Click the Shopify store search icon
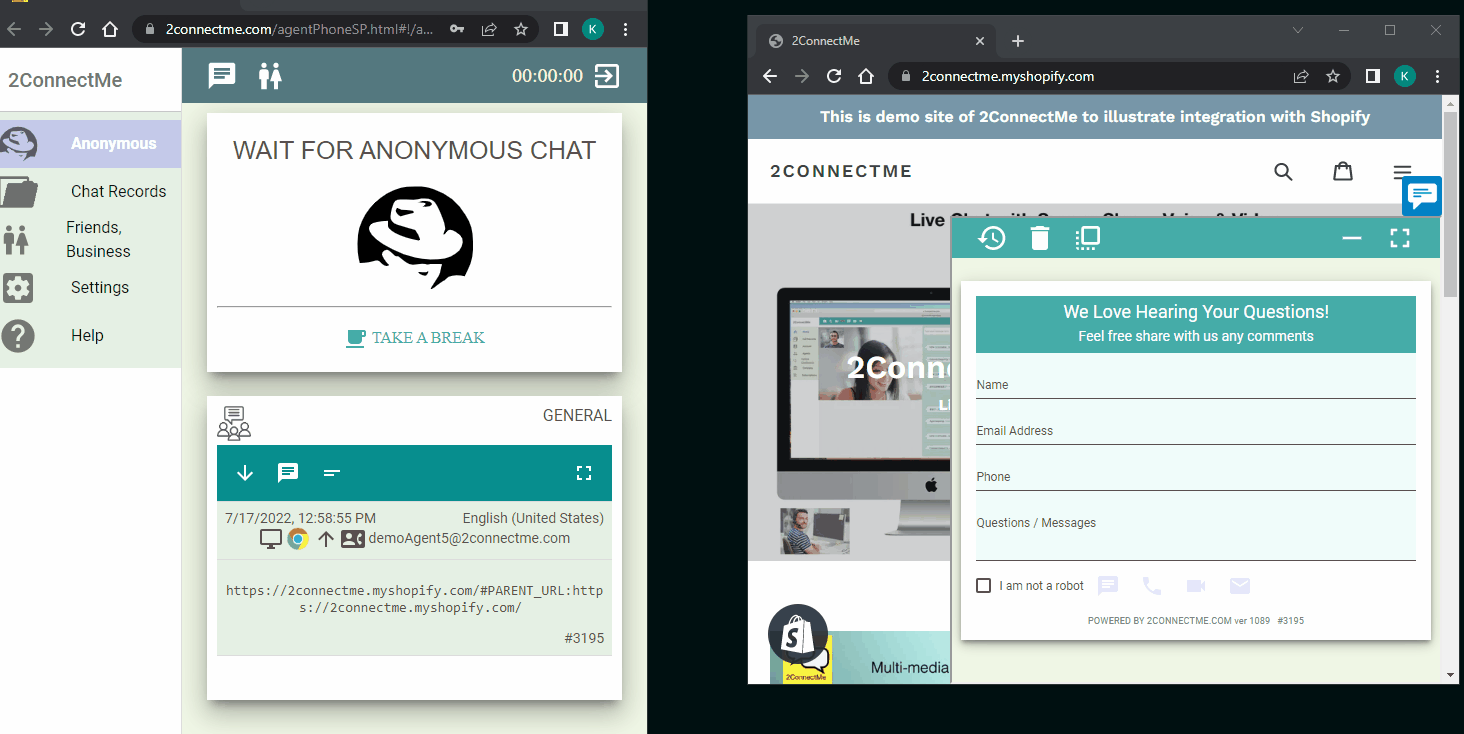The width and height of the screenshot is (1464, 734). pos(1283,172)
